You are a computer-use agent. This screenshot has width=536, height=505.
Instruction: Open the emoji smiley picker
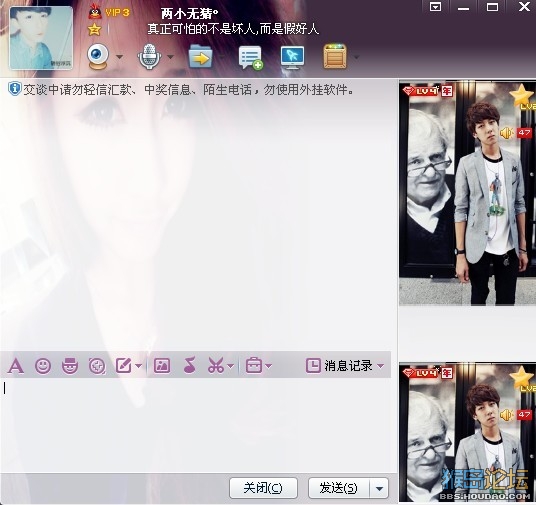tap(43, 366)
